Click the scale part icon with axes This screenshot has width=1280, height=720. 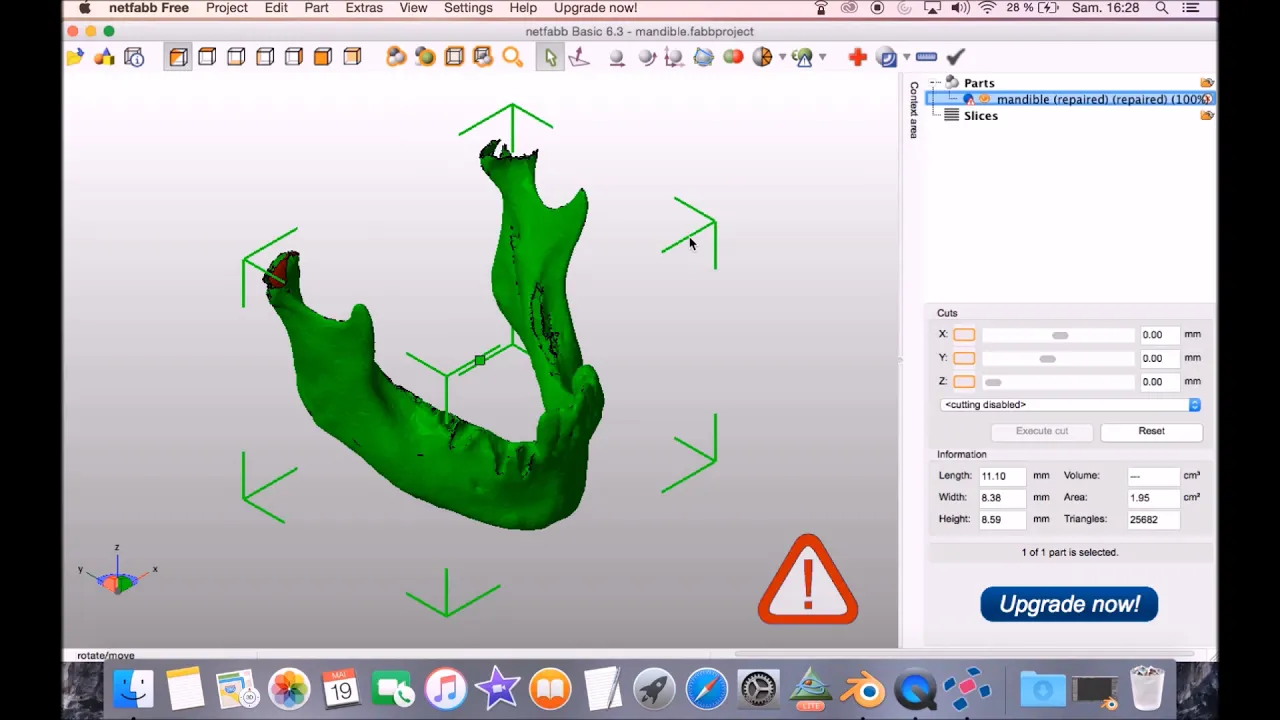pyautogui.click(x=674, y=57)
